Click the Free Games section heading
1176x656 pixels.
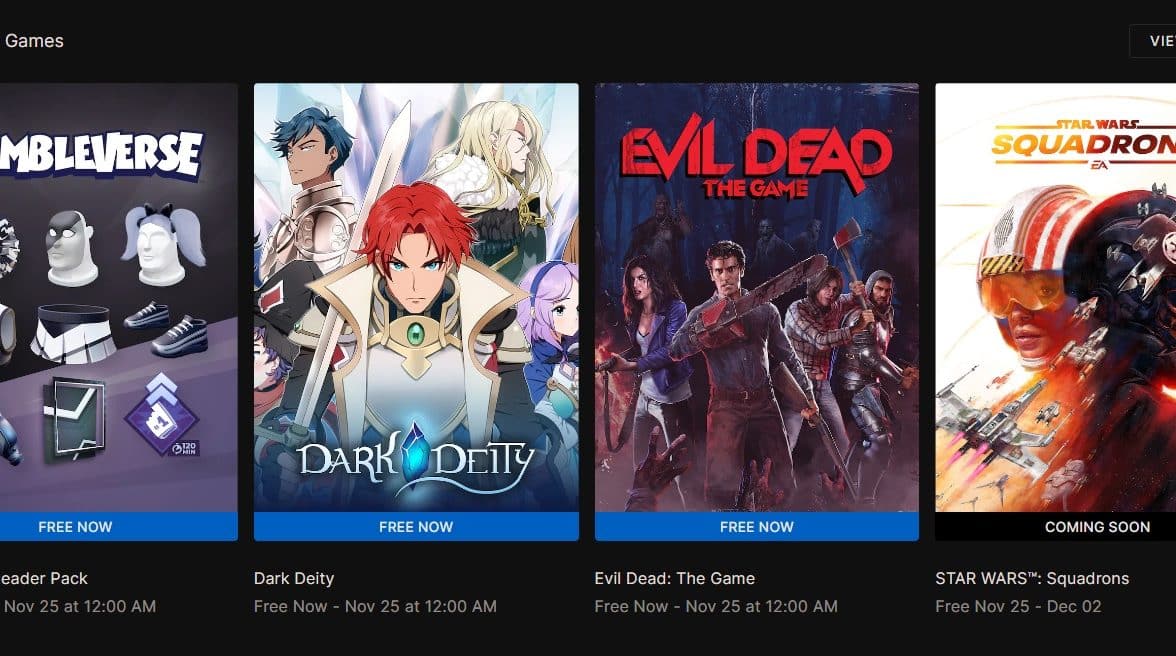pyautogui.click(x=32, y=40)
